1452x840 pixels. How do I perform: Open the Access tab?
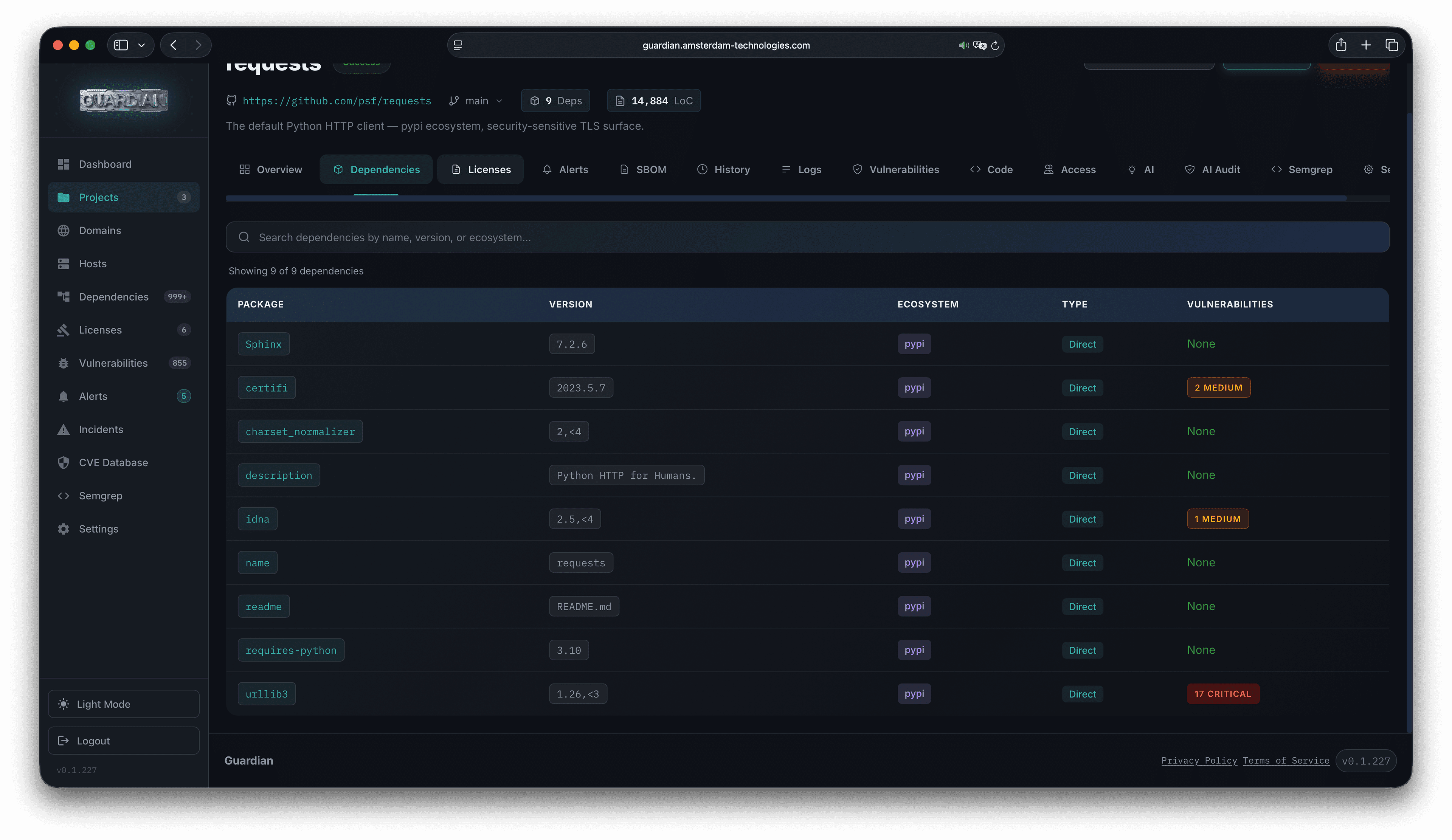pyautogui.click(x=1069, y=169)
